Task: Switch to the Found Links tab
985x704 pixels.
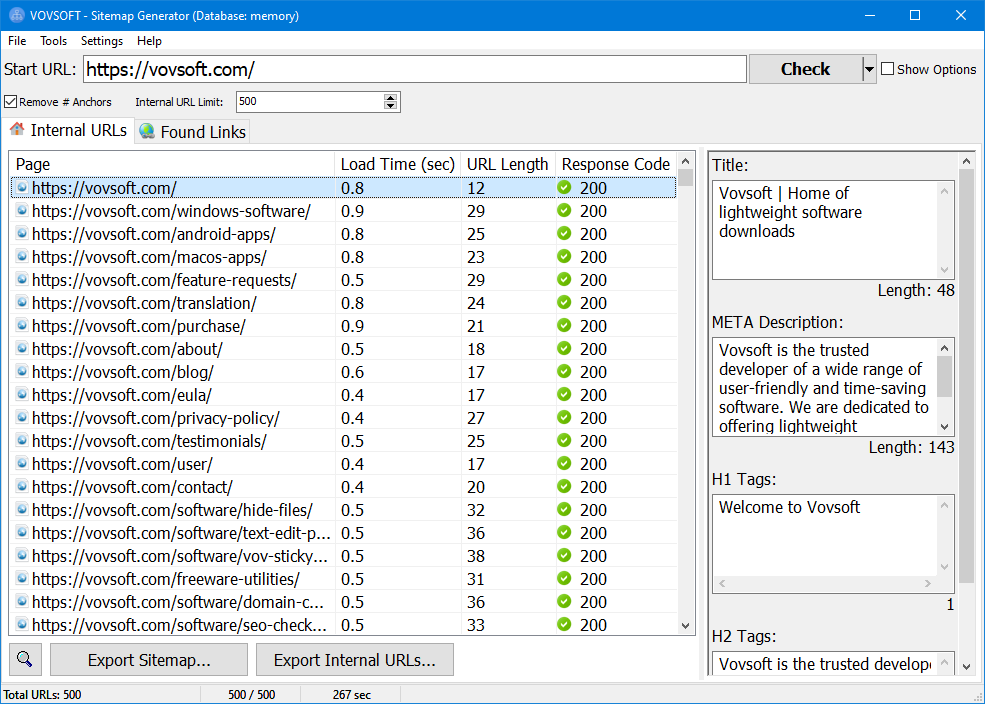Action: [x=191, y=131]
